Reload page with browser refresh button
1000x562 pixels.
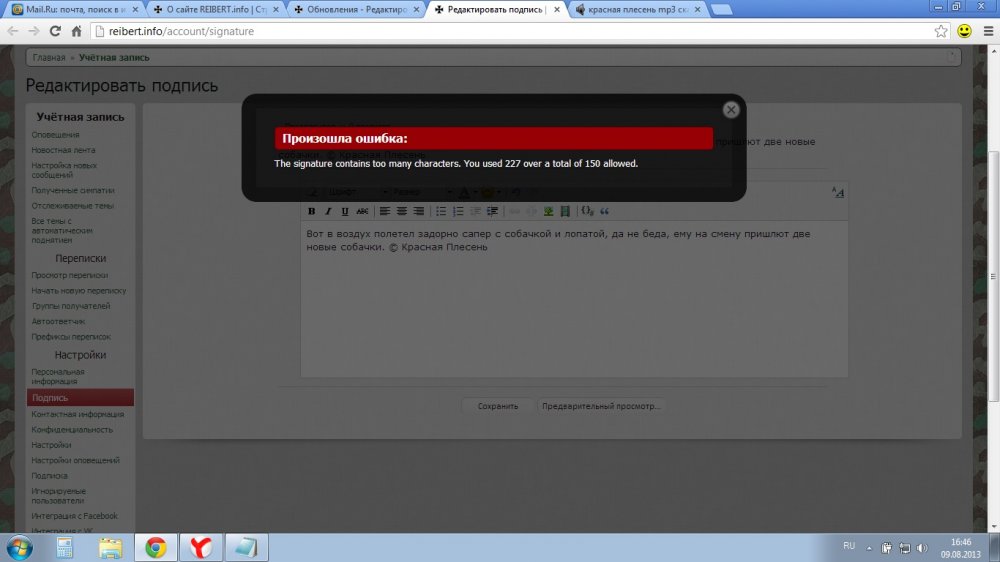click(x=55, y=31)
